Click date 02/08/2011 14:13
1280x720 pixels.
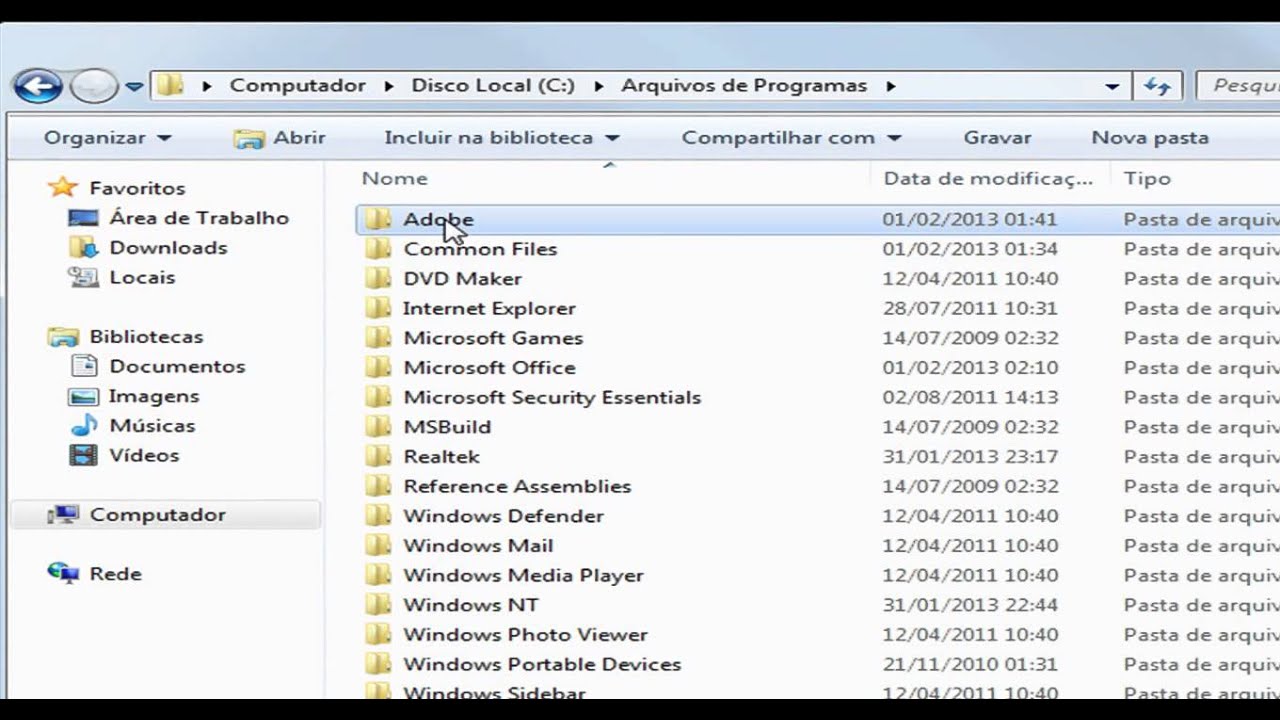(x=970, y=397)
